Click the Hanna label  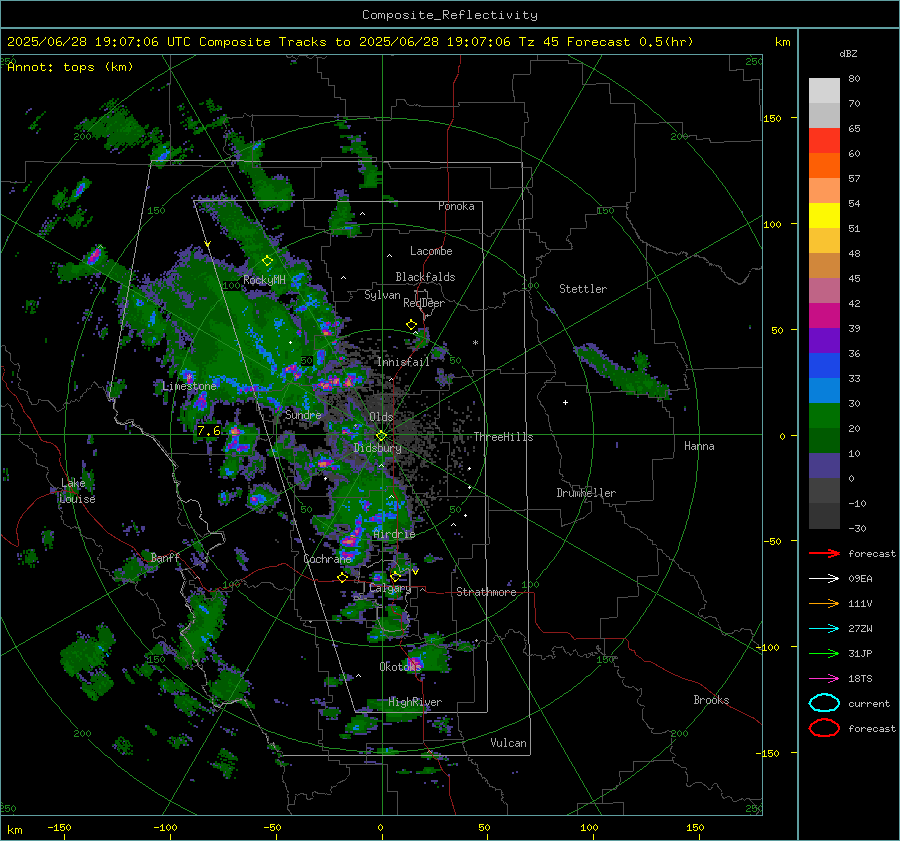click(x=699, y=446)
